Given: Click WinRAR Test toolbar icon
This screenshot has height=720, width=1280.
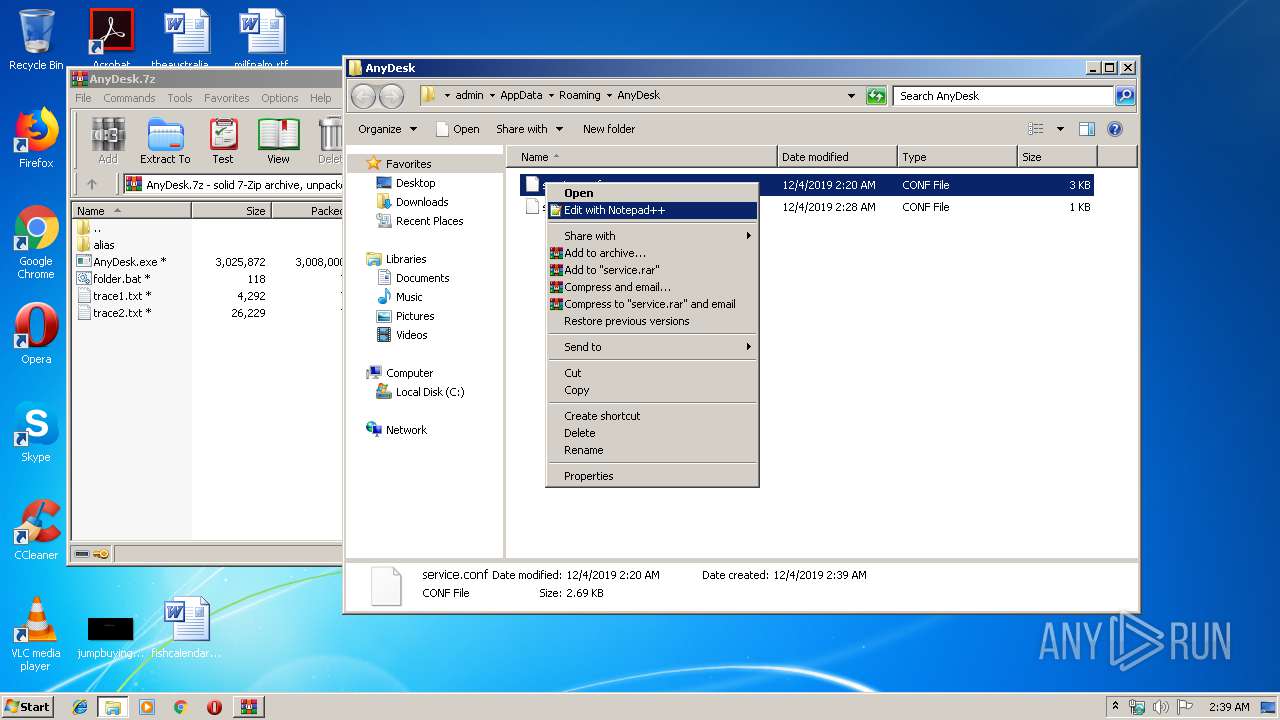Looking at the screenshot, I should coord(223,141).
